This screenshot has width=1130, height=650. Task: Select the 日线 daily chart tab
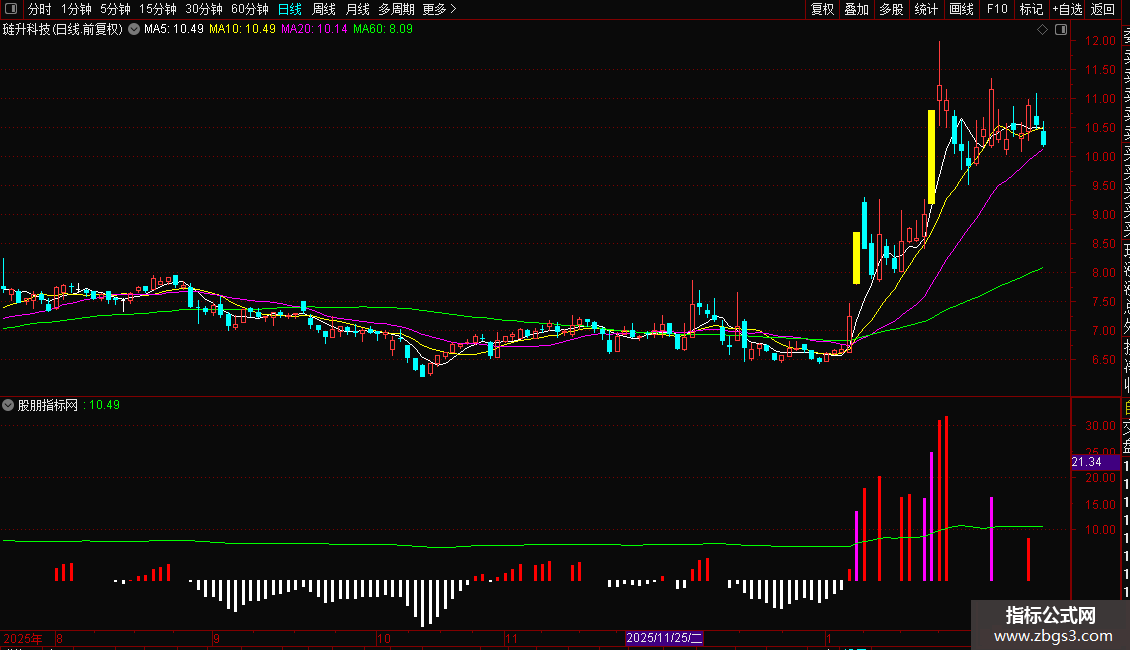tap(290, 9)
